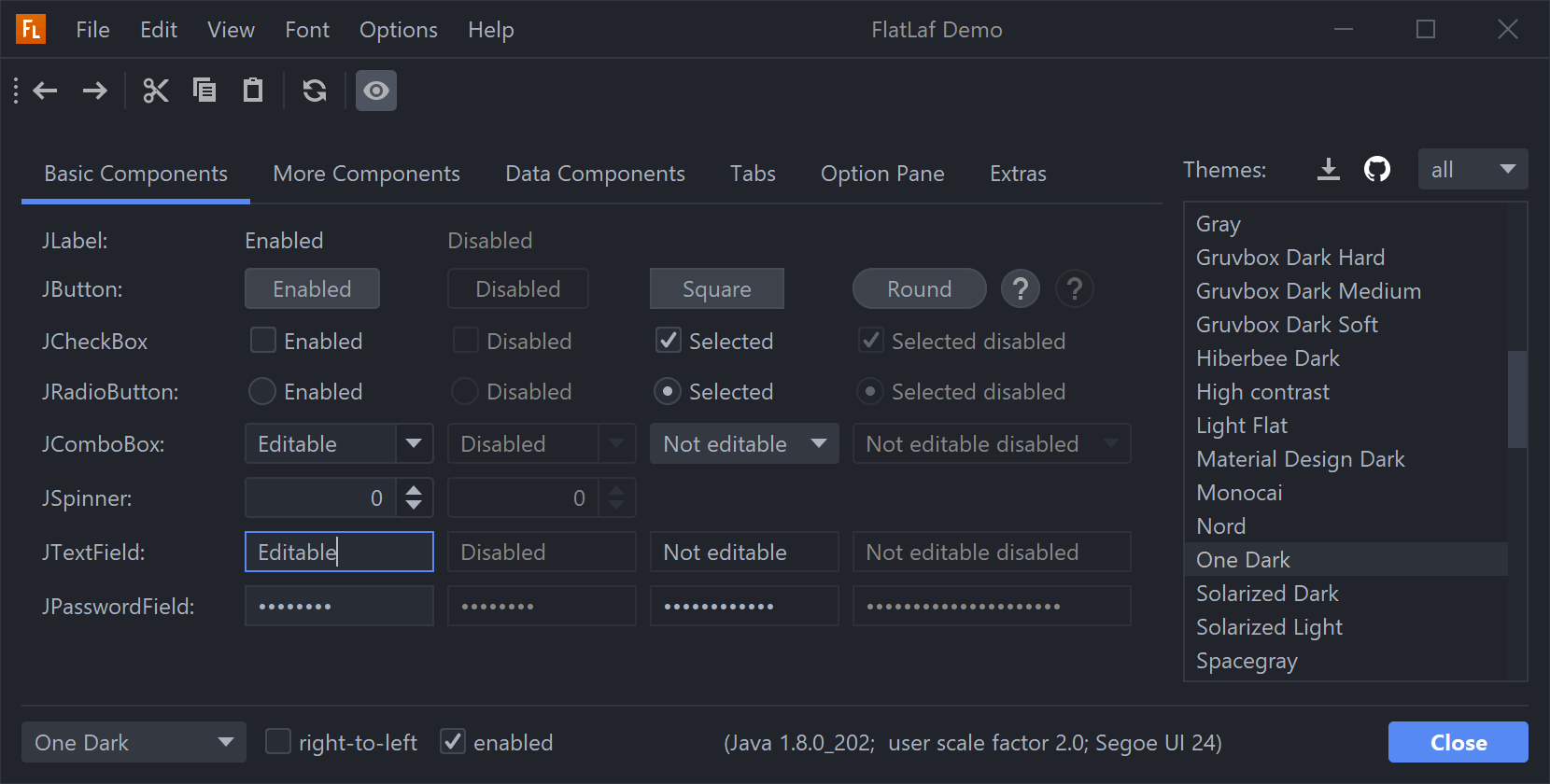Switch to the Data Components tab
Image resolution: width=1550 pixels, height=784 pixels.
pyautogui.click(x=595, y=175)
